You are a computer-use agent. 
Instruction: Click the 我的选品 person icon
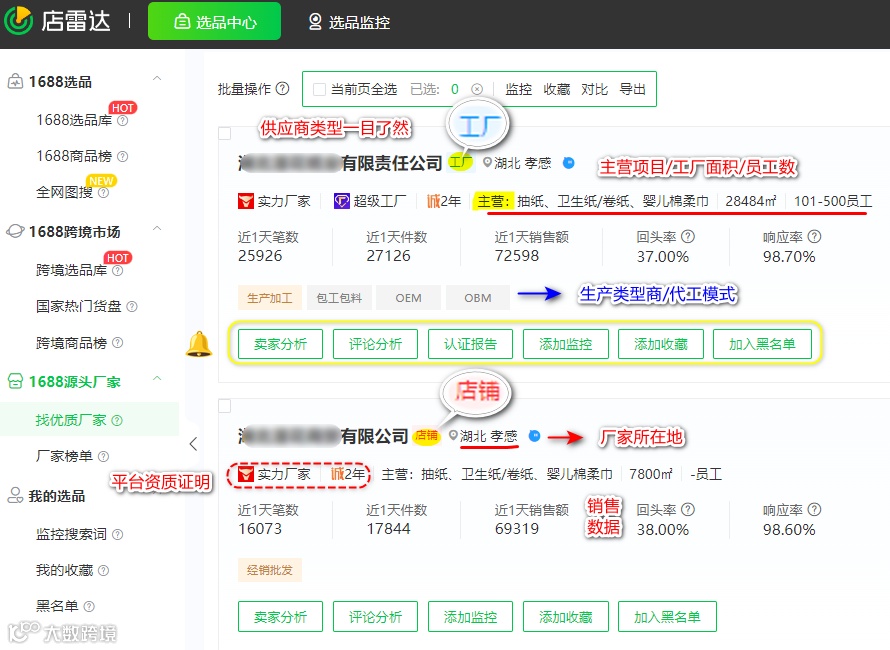pyautogui.click(x=15, y=495)
